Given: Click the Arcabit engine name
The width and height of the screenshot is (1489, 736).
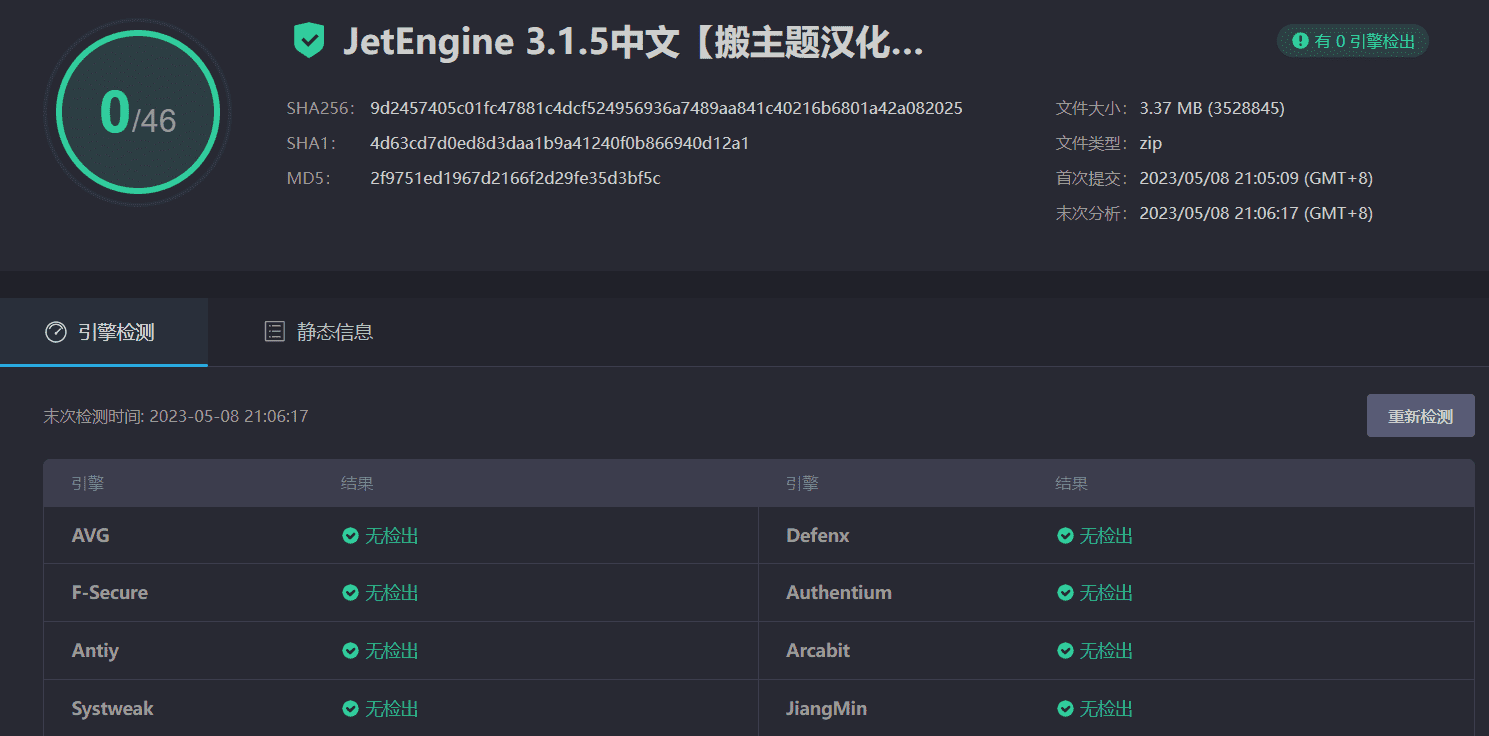Looking at the screenshot, I should click(x=818, y=651).
